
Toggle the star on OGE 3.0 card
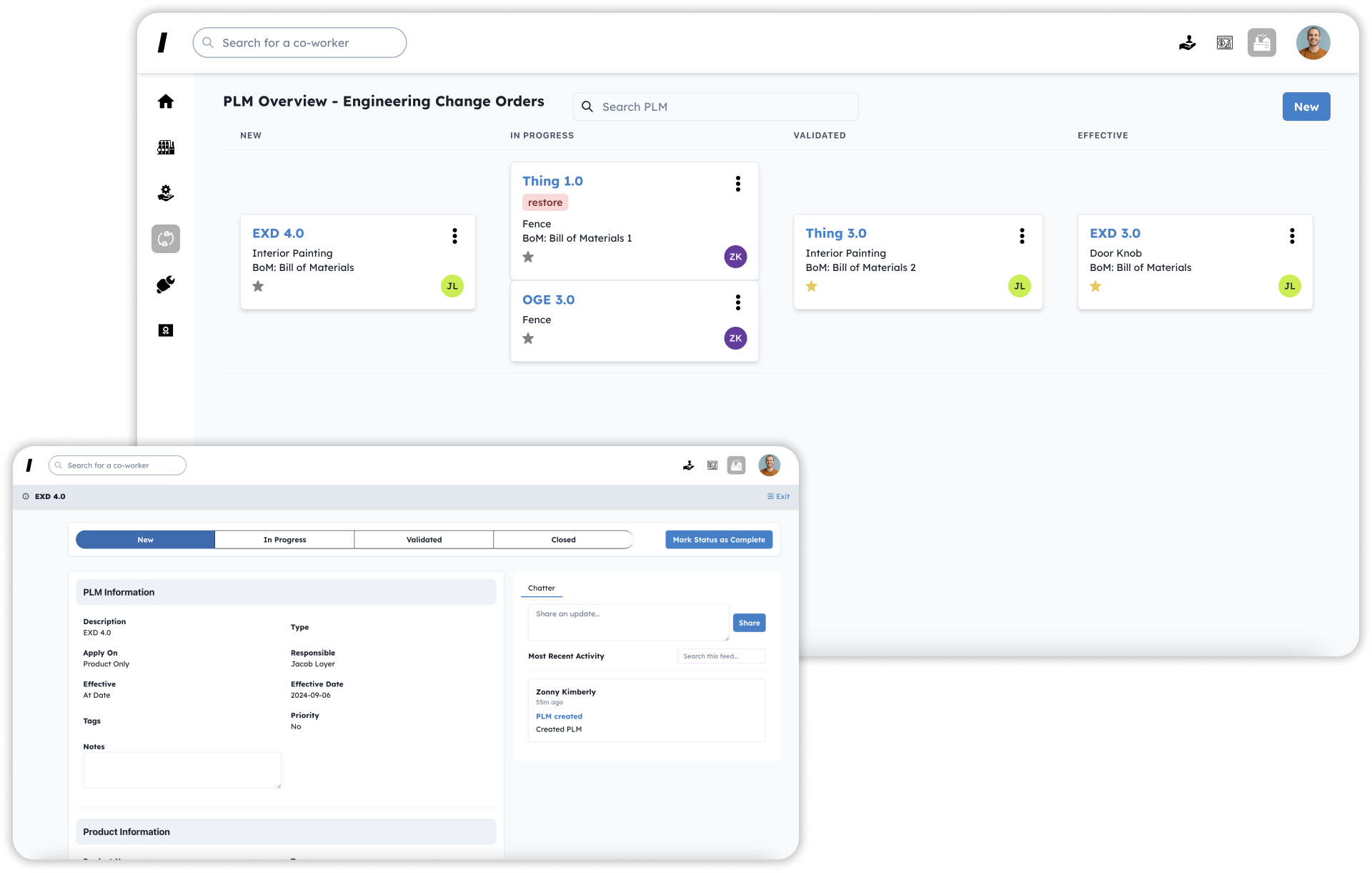528,338
